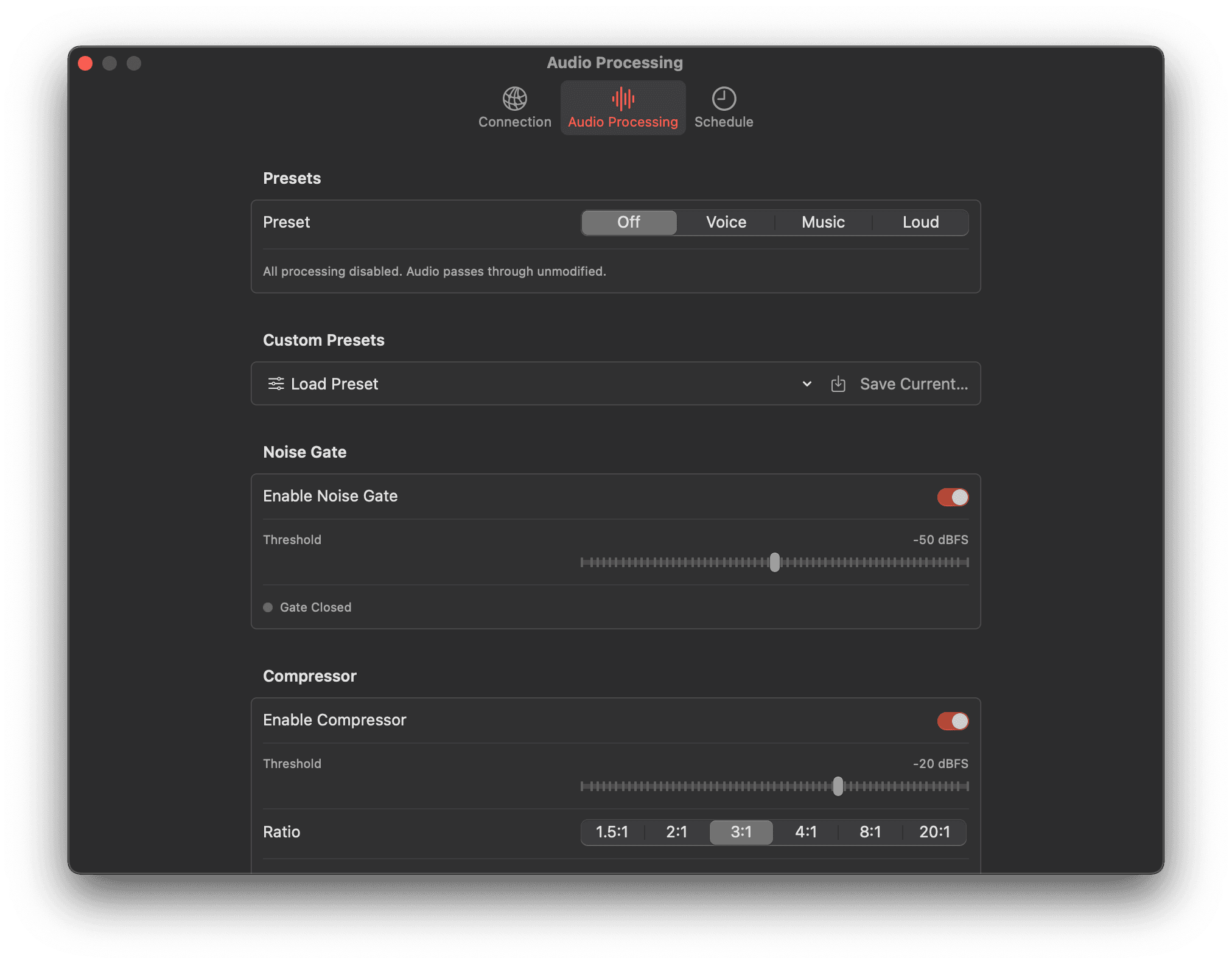Disable the Enable Noise Gate switch
Screen dimensions: 1232x964
point(953,497)
